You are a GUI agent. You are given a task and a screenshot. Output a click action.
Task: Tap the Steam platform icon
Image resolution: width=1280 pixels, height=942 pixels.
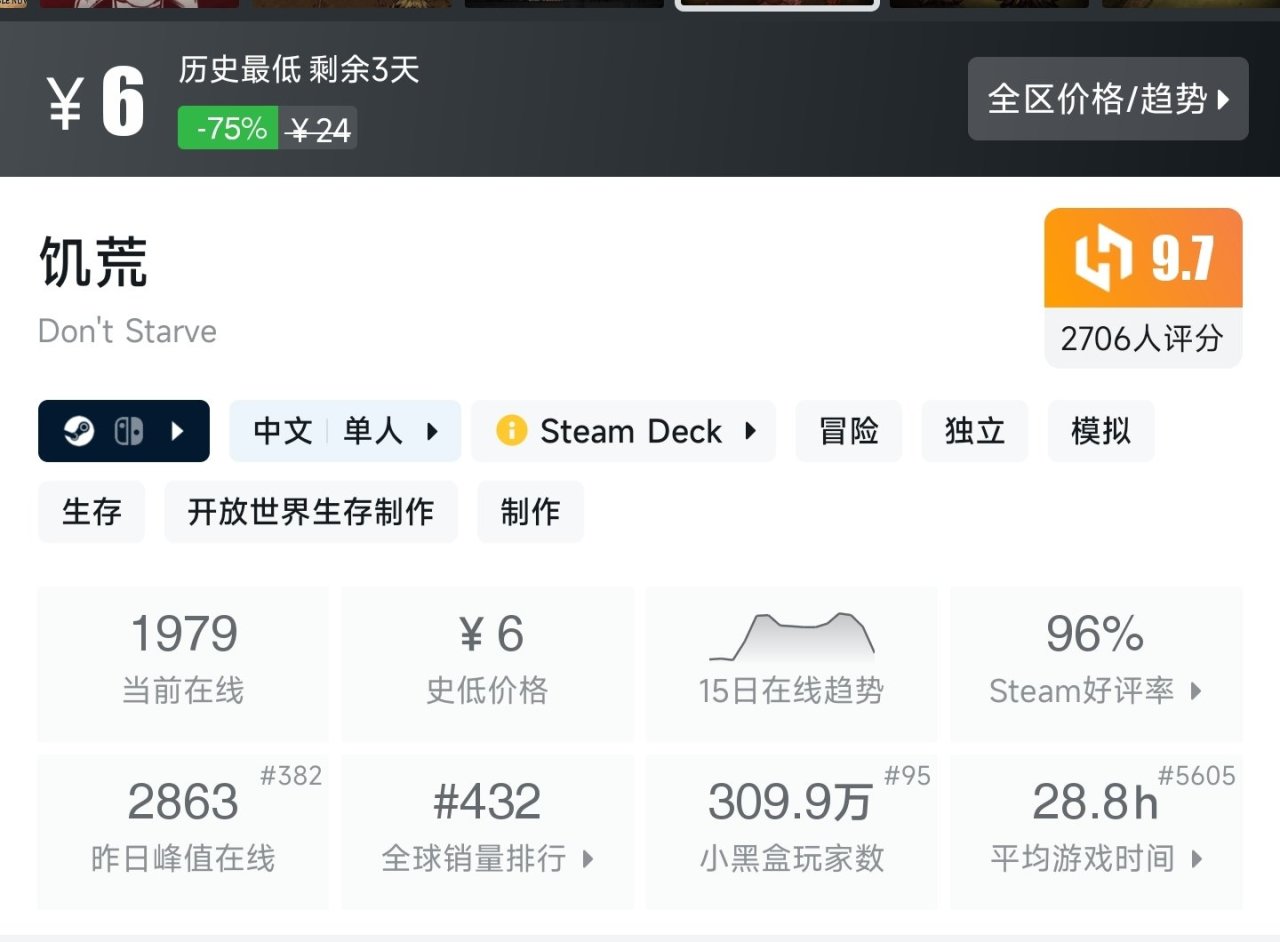pos(79,431)
